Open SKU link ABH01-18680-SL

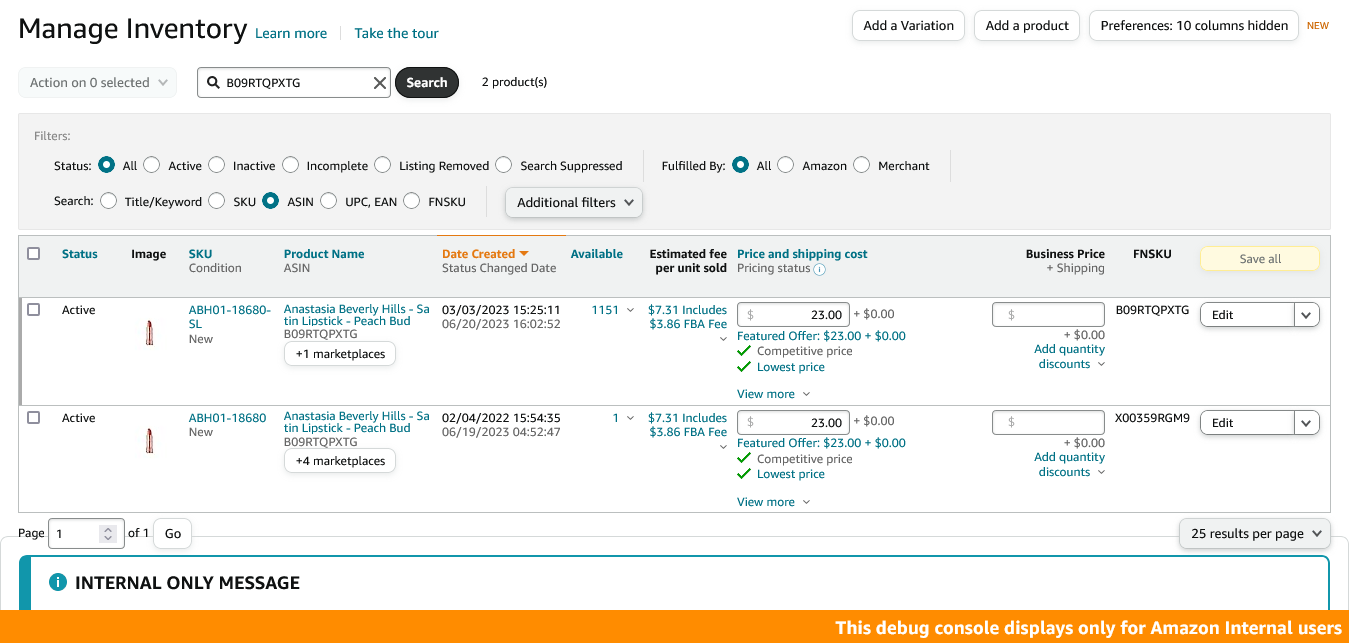pos(230,316)
